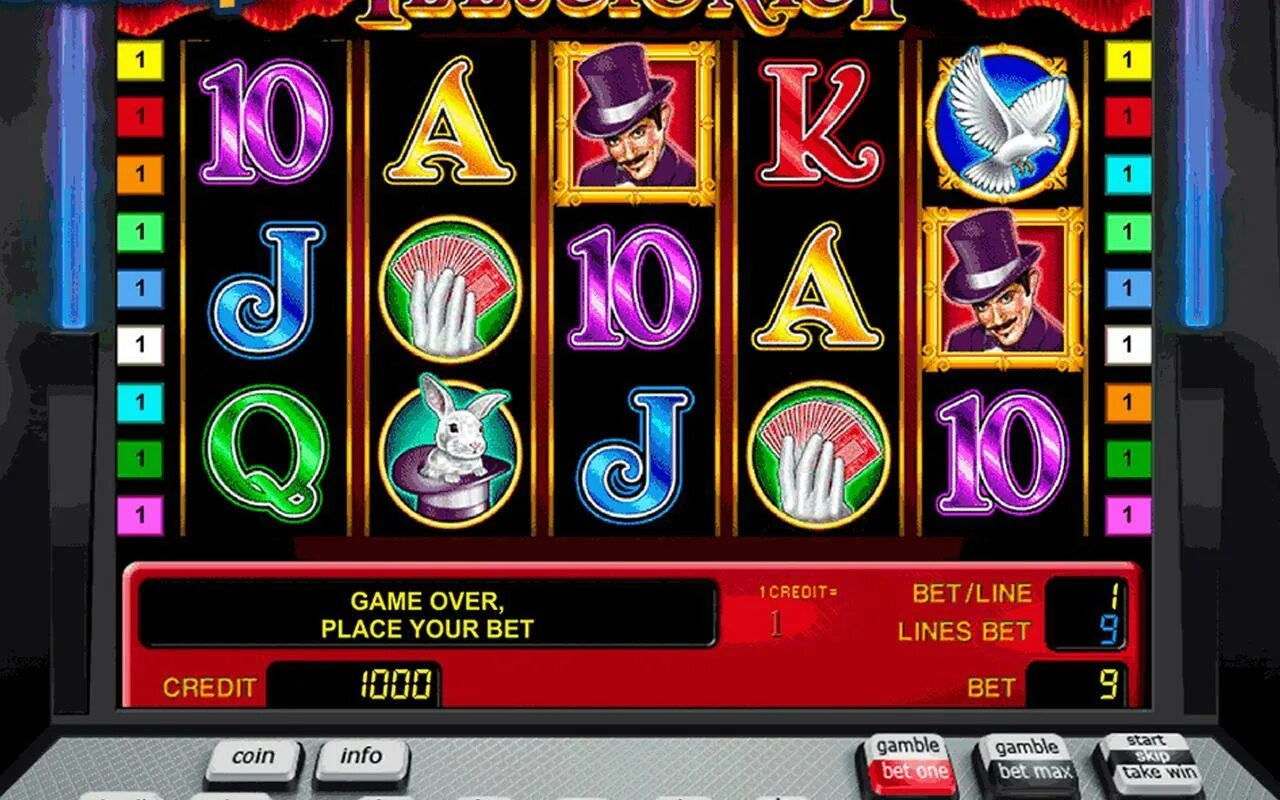1280x800 pixels.
Task: Click the hand with cards on second reel
Action: [450, 290]
